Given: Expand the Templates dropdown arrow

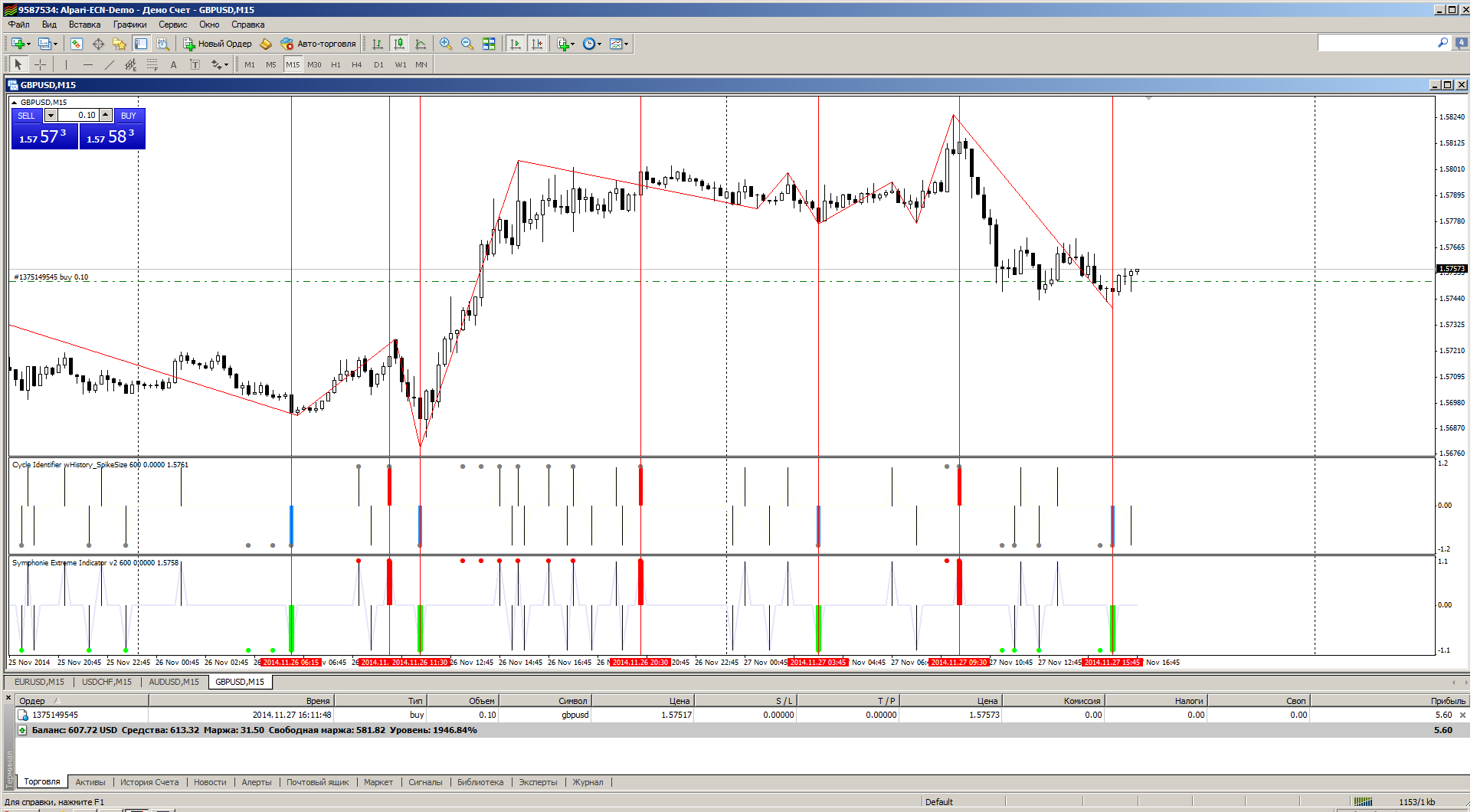Looking at the screenshot, I should pos(627,44).
